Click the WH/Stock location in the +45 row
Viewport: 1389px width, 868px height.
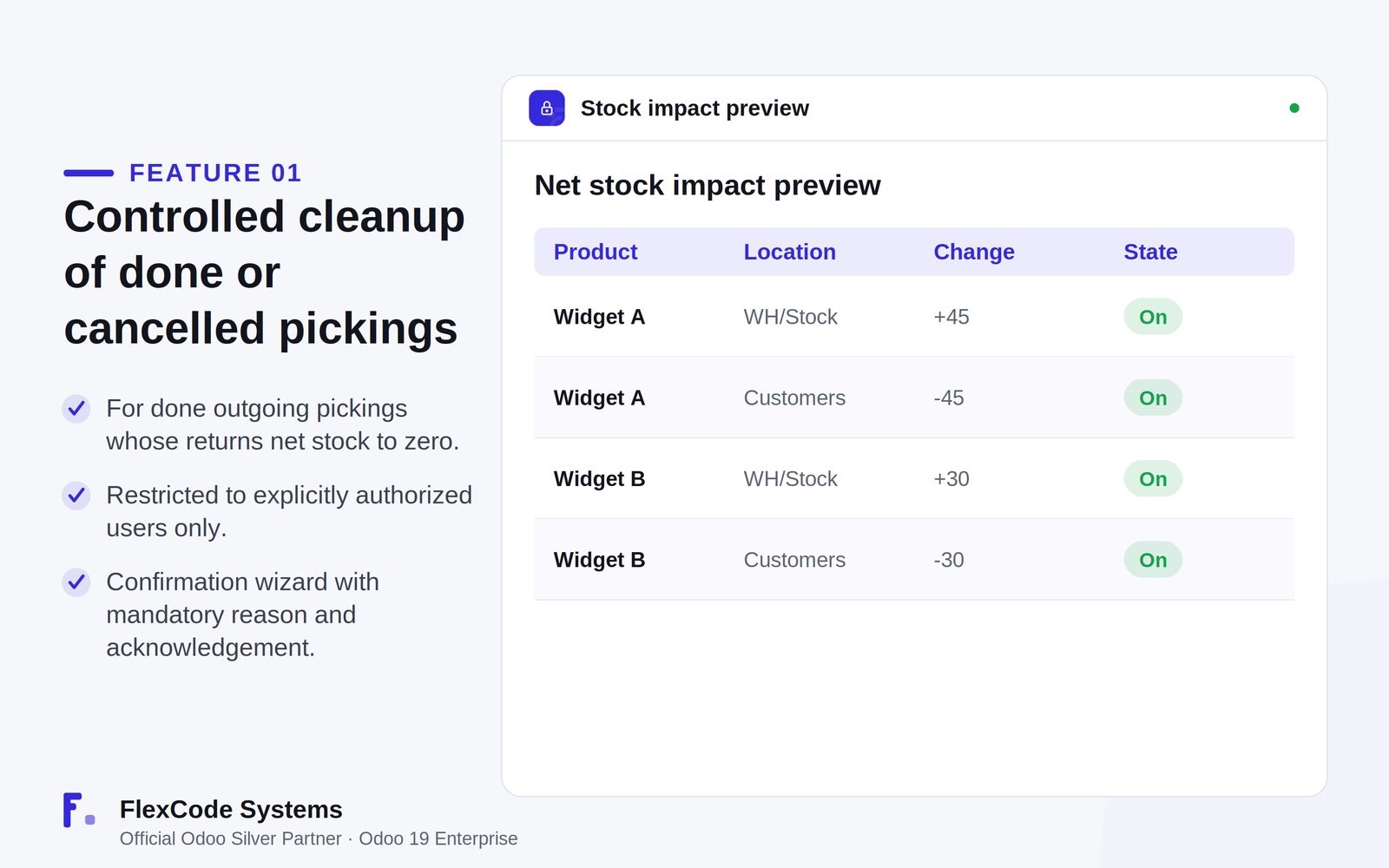pyautogui.click(x=791, y=317)
